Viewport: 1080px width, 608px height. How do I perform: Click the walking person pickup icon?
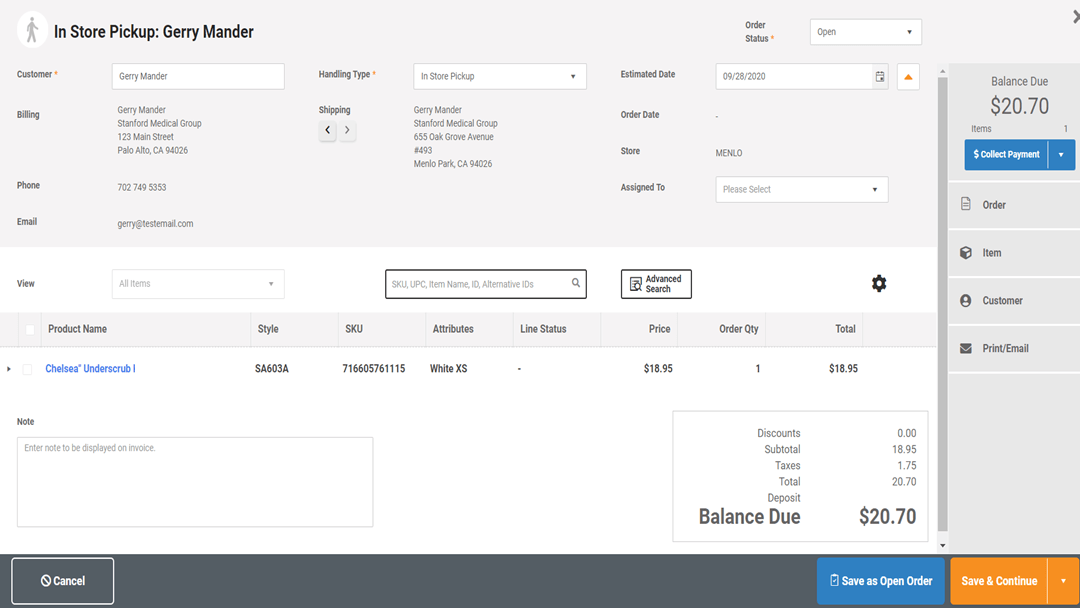32,31
